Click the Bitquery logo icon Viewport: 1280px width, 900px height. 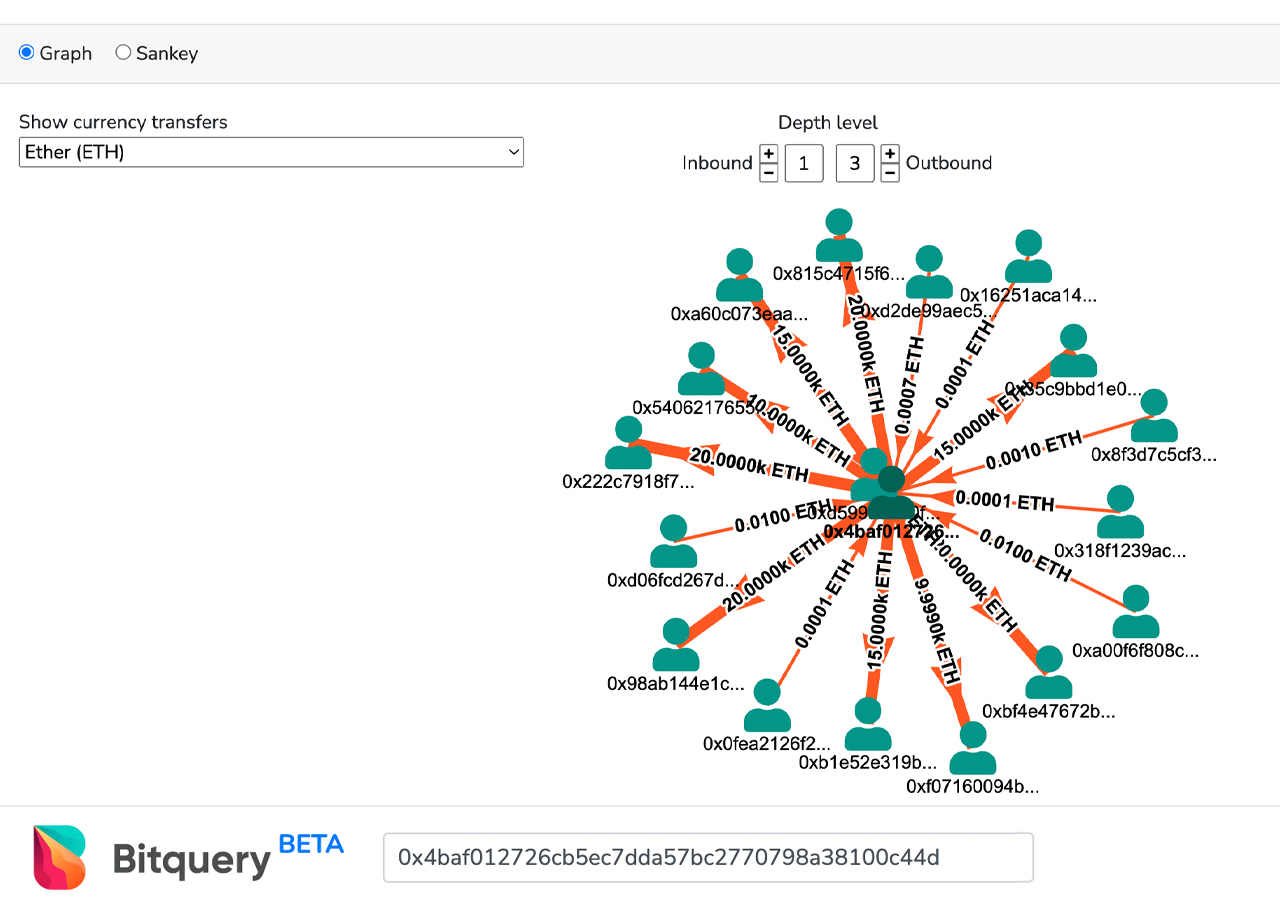(x=59, y=857)
